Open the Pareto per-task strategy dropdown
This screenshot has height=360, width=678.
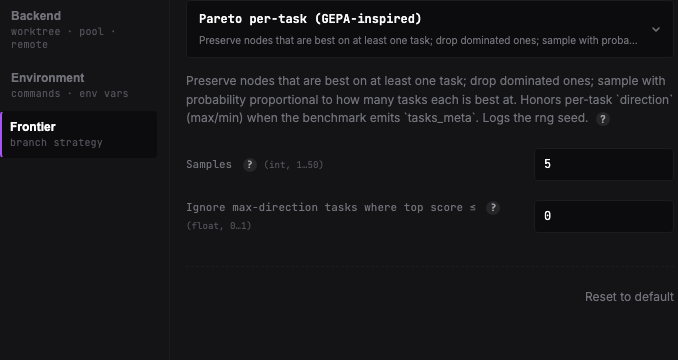(x=430, y=29)
